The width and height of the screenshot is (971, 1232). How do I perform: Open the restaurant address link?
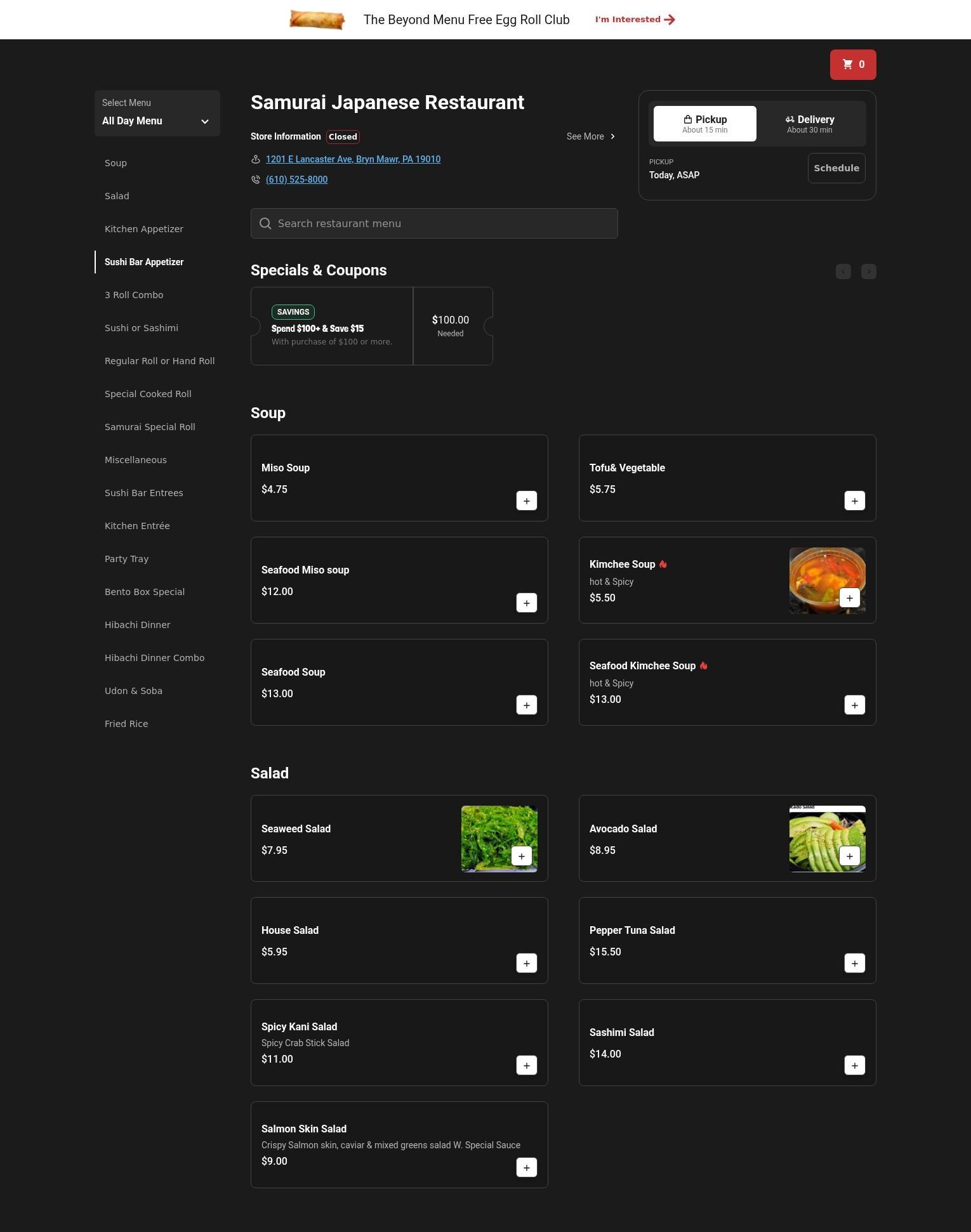click(353, 159)
